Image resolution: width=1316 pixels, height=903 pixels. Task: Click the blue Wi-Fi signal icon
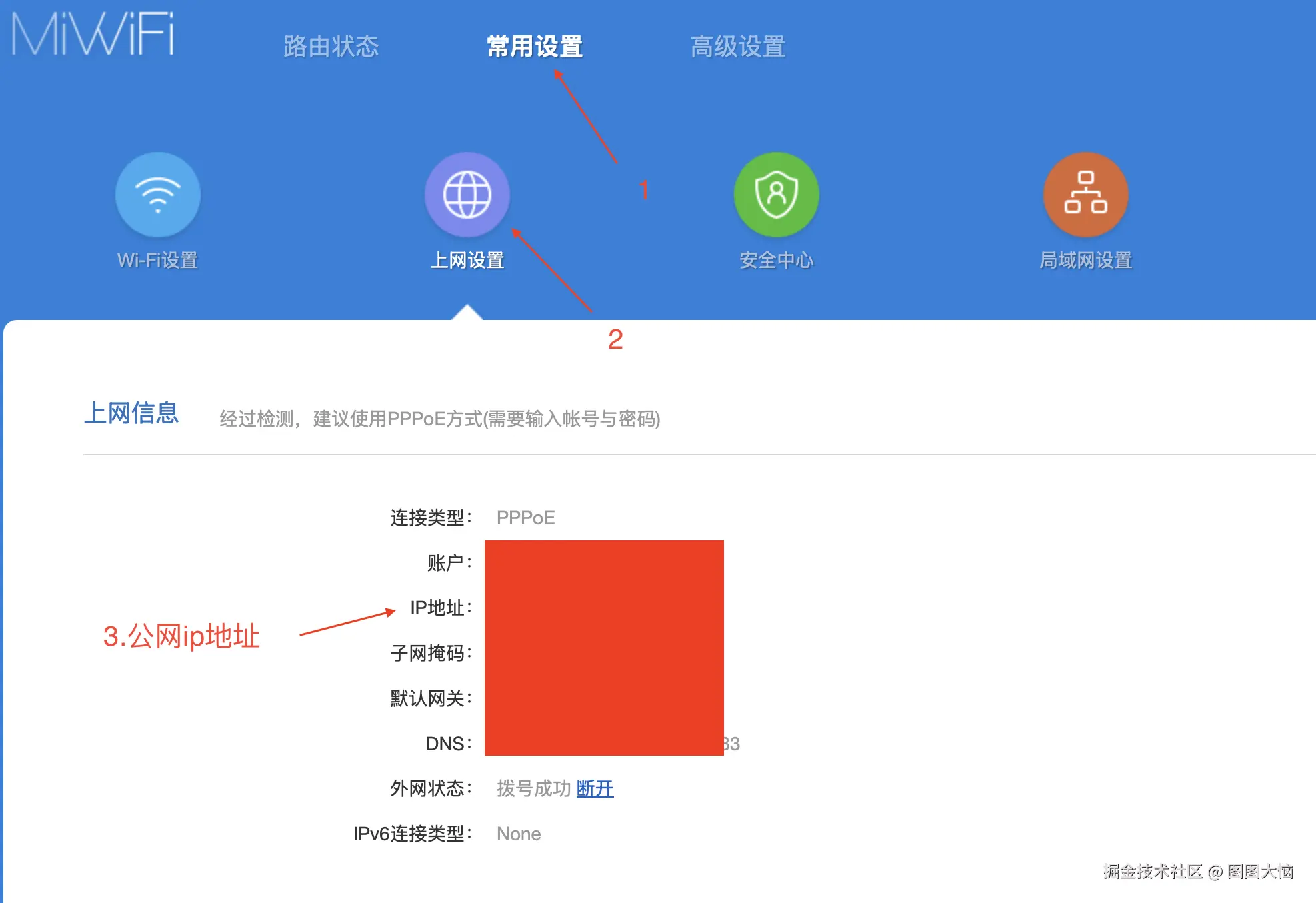point(157,194)
